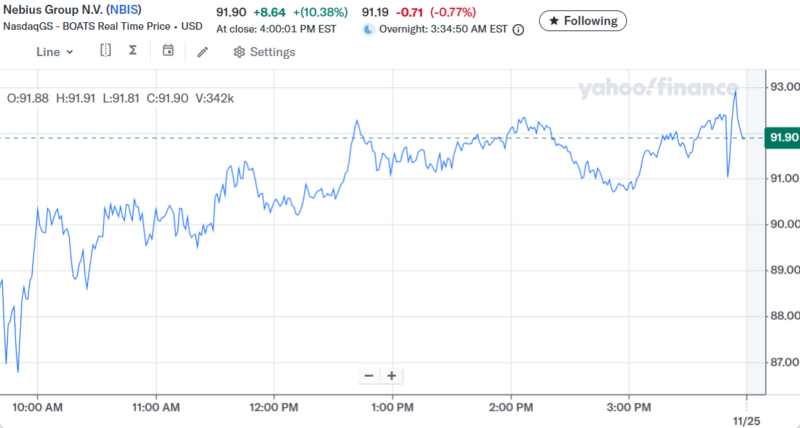Click the 91.90 current price label
800x428 pixels.
(x=781, y=137)
